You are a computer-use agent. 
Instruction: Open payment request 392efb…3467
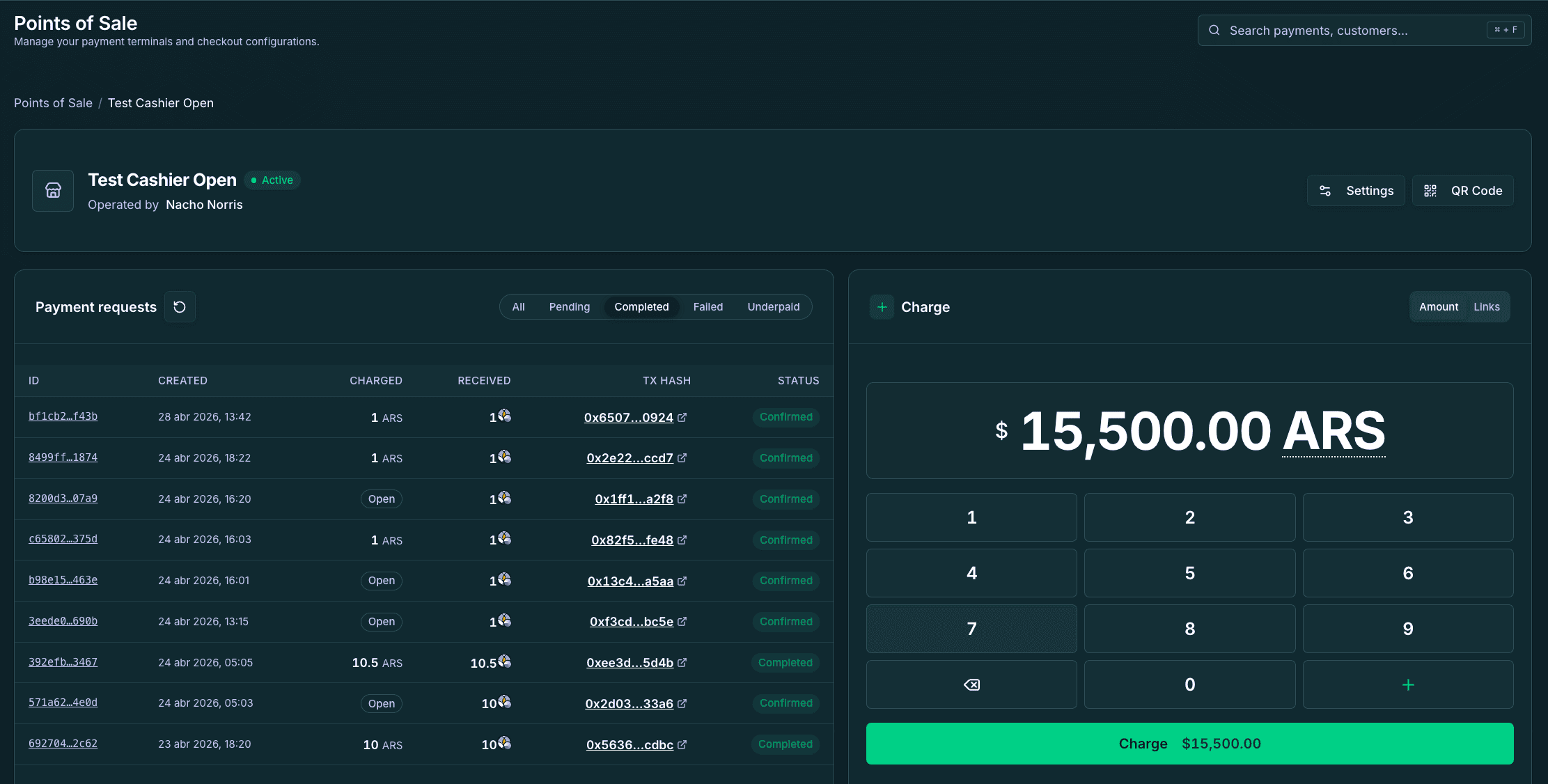pyautogui.click(x=63, y=662)
